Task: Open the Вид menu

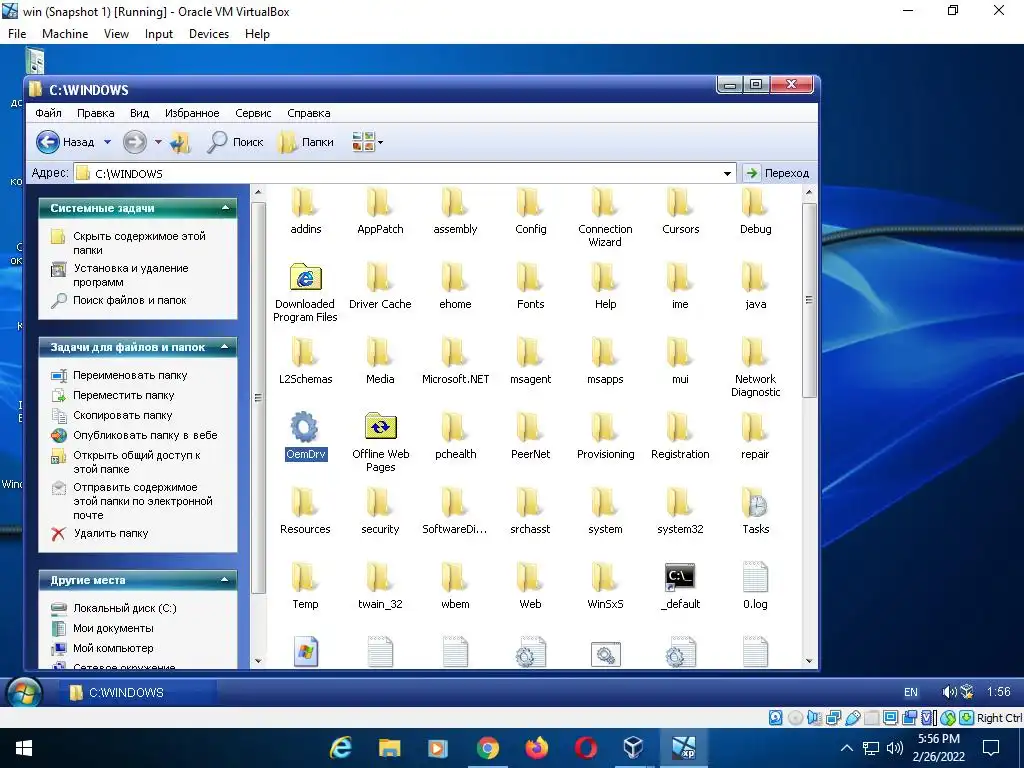Action: pyautogui.click(x=139, y=113)
